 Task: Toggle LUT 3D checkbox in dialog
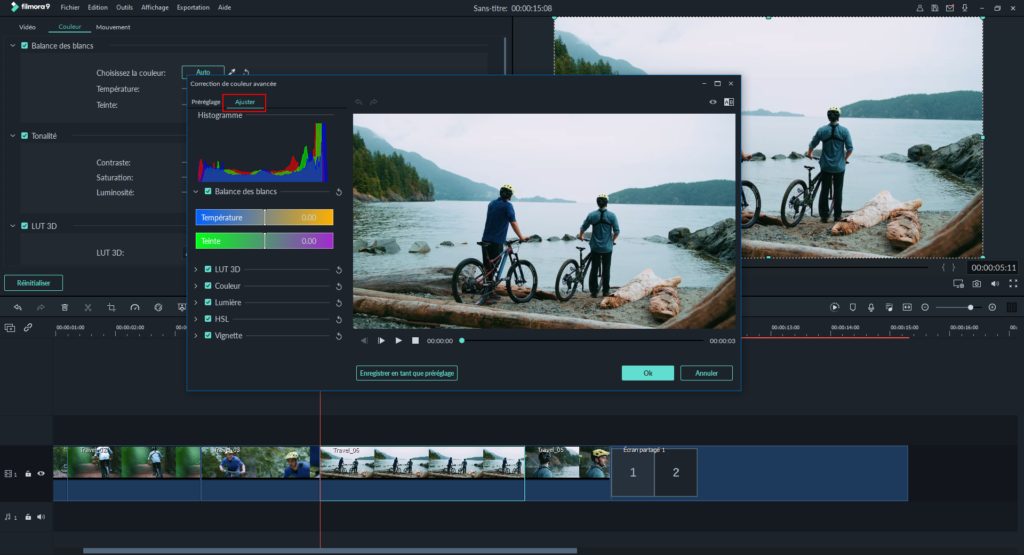click(208, 269)
